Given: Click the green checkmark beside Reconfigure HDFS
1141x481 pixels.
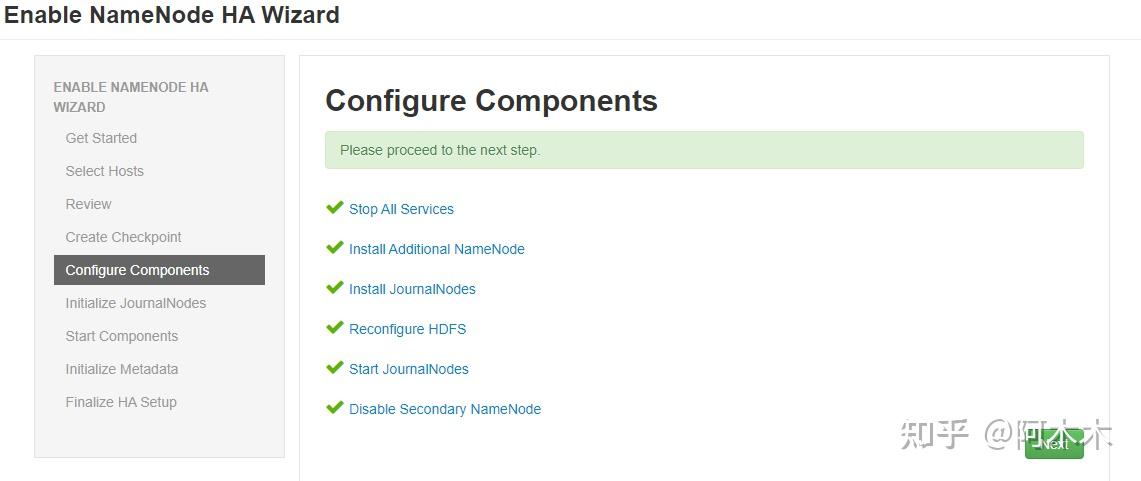Looking at the screenshot, I should tap(335, 328).
